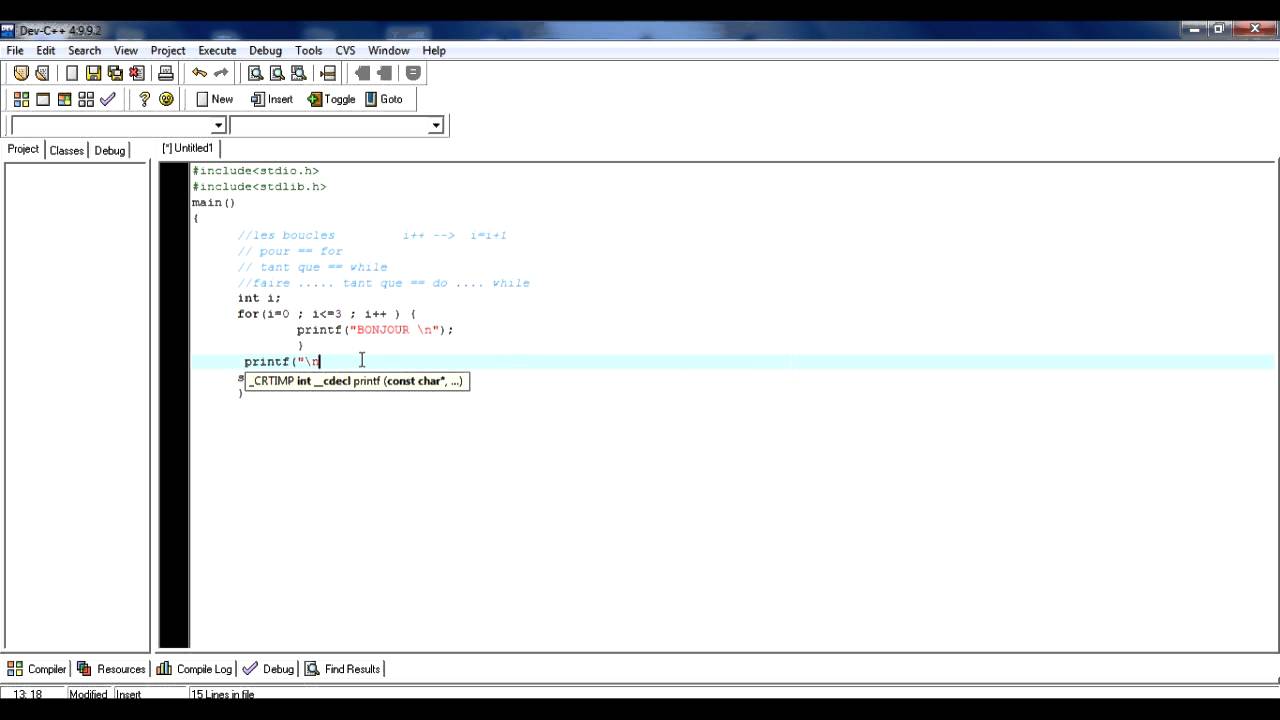This screenshot has width=1280, height=720.
Task: Open the Execute menu
Action: [217, 50]
